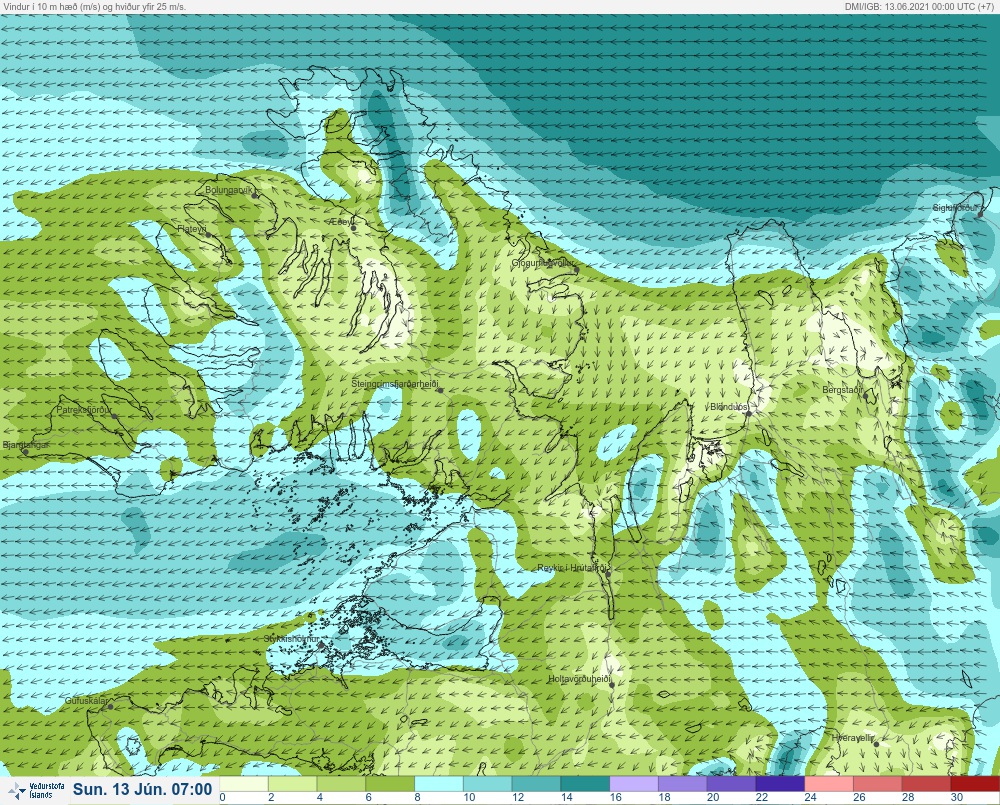Select the Bolungarvík station marker

coord(255,196)
